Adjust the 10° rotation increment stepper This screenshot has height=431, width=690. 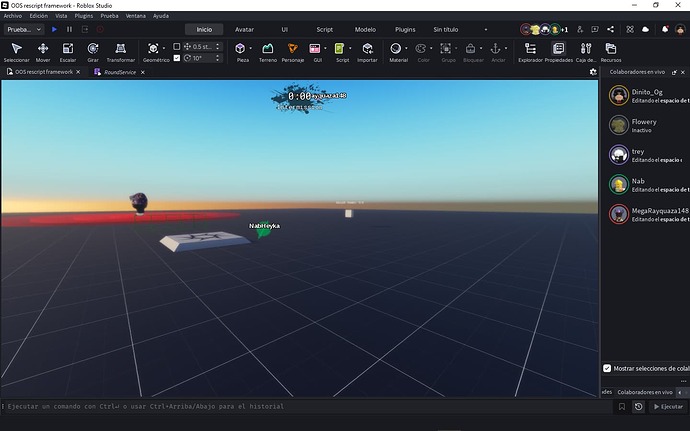(217, 58)
